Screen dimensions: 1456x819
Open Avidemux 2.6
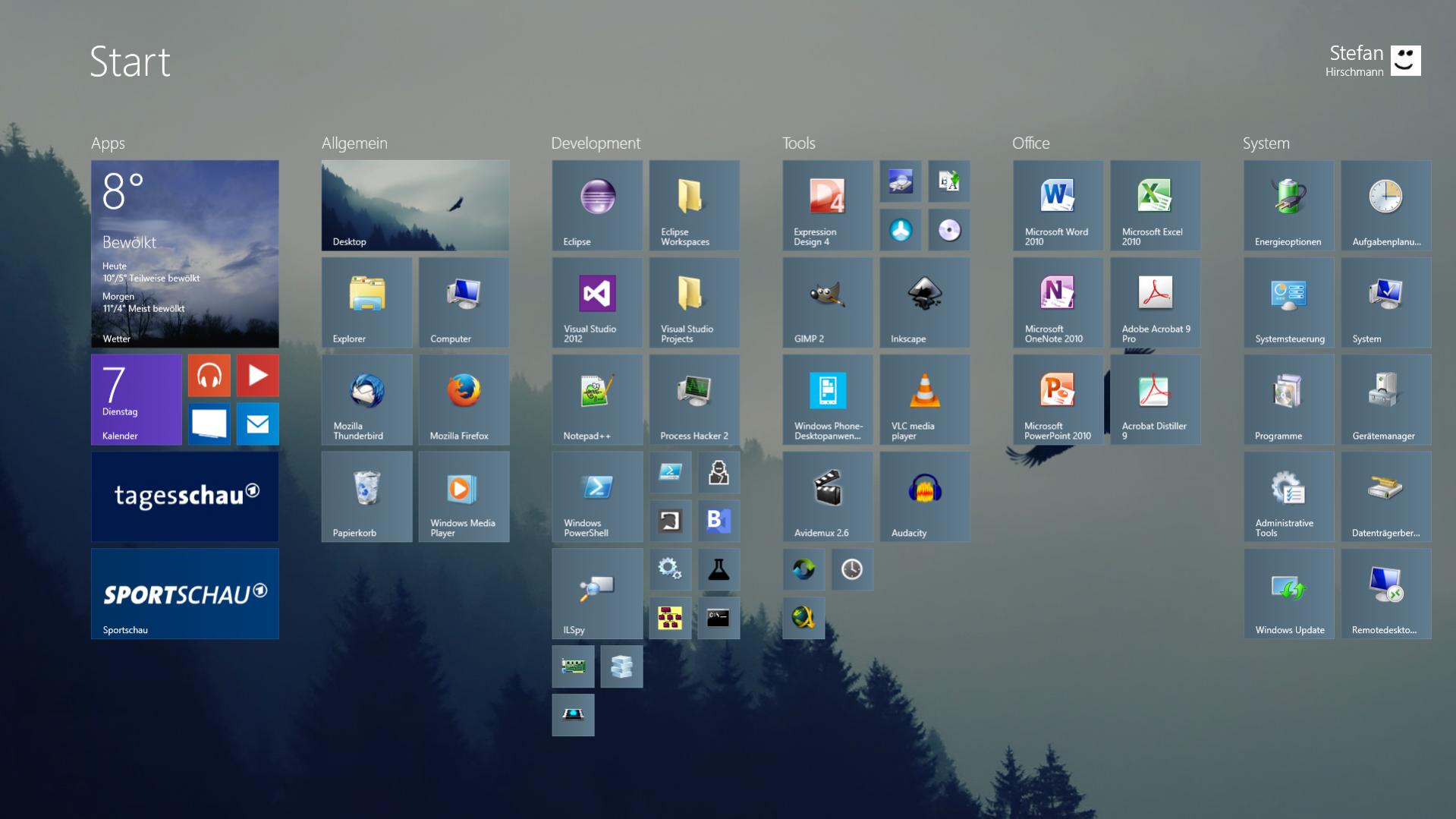pyautogui.click(x=828, y=496)
